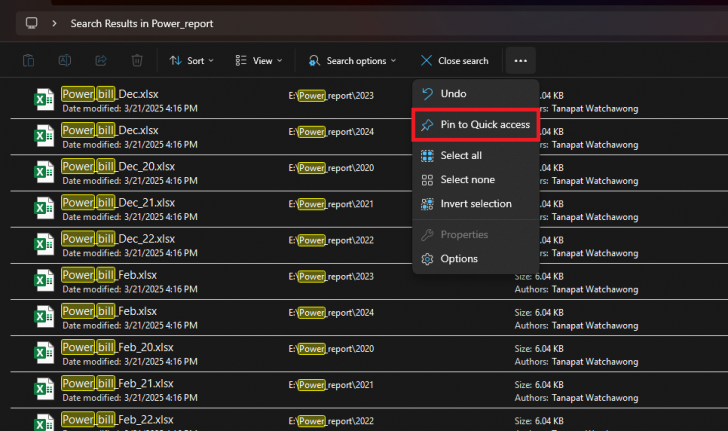728x431 pixels.
Task: Click the Size 6.04 KB of Power_bill_Feb_20.xlsx
Action: click(539, 349)
